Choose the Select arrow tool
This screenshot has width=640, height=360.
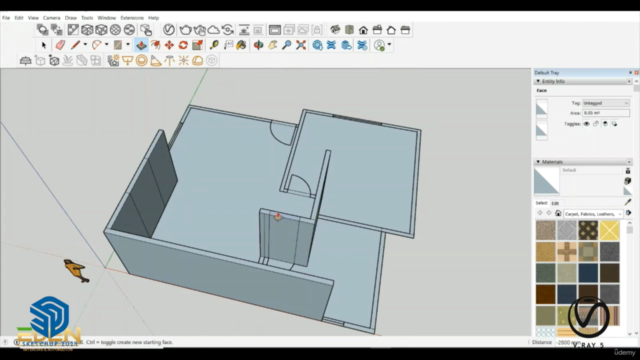44,45
